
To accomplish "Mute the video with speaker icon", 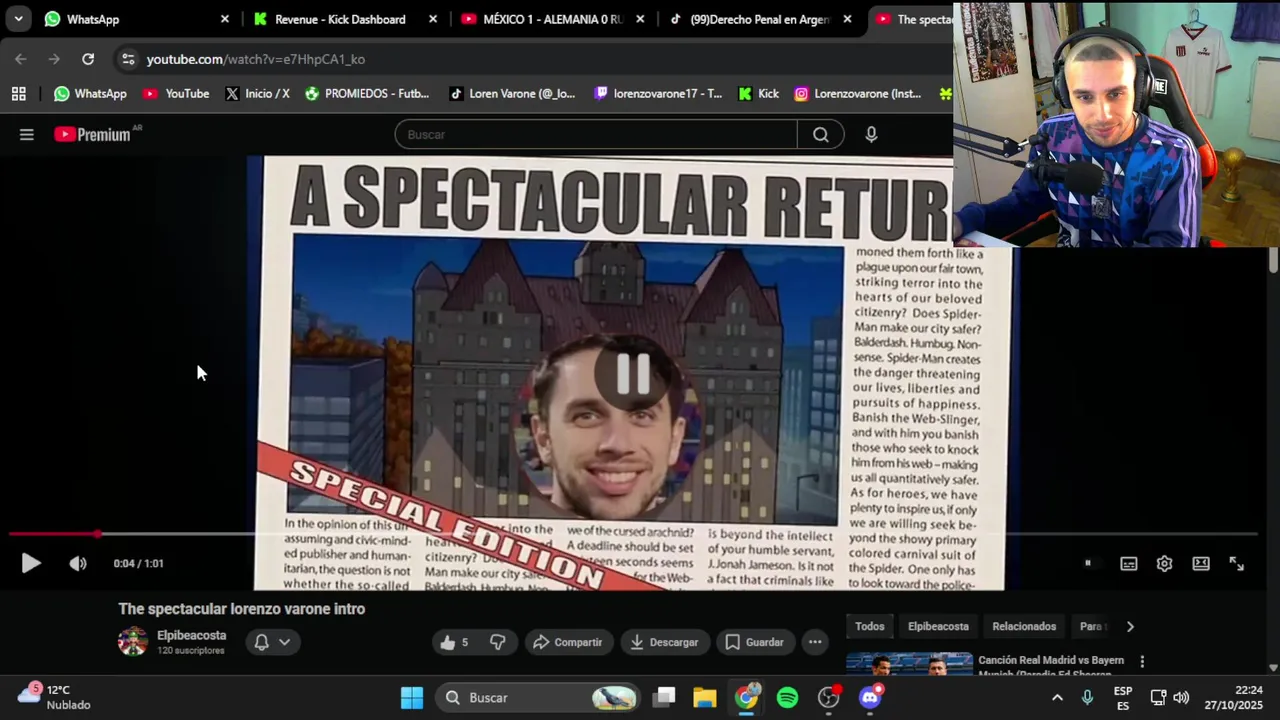I will [x=78, y=563].
